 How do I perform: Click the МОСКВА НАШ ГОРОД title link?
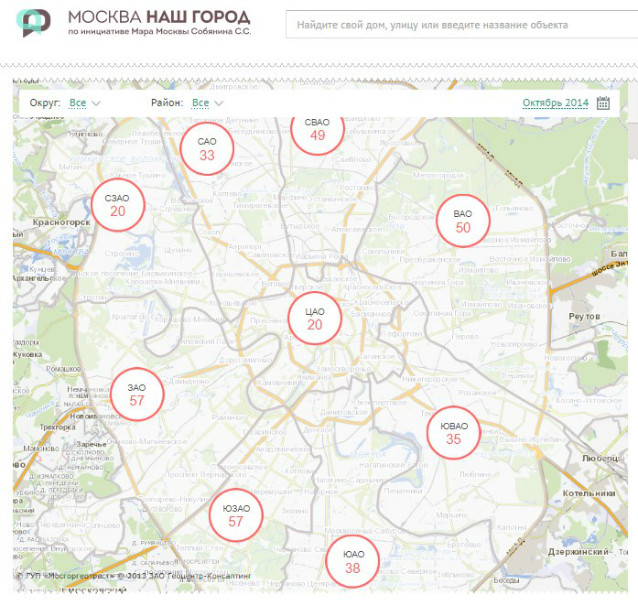point(158,17)
